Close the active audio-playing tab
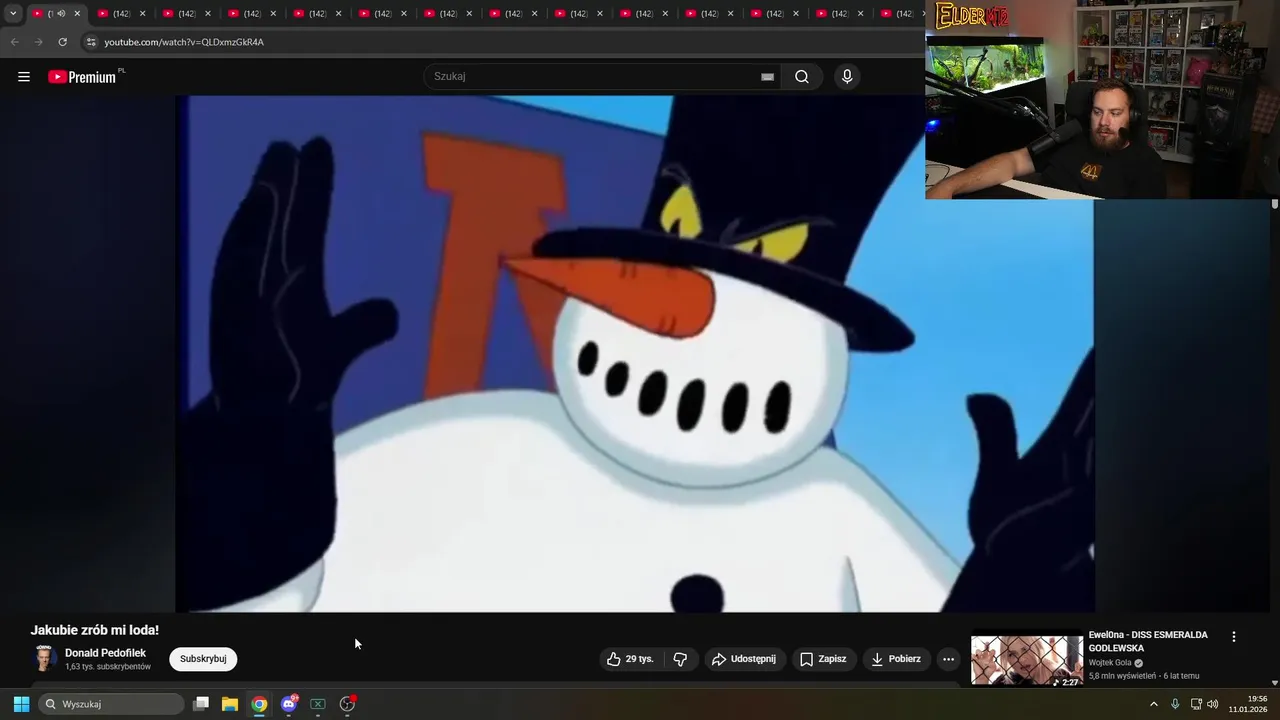This screenshot has height=720, width=1280. click(77, 13)
